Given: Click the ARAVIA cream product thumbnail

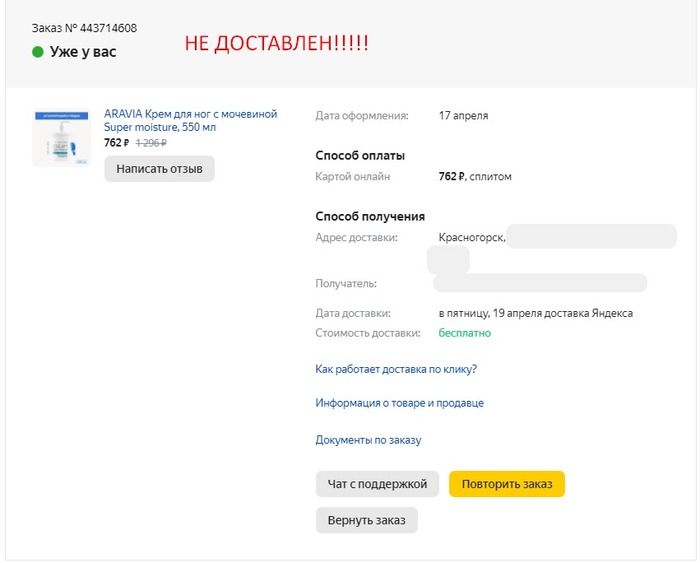Looking at the screenshot, I should click(x=62, y=138).
